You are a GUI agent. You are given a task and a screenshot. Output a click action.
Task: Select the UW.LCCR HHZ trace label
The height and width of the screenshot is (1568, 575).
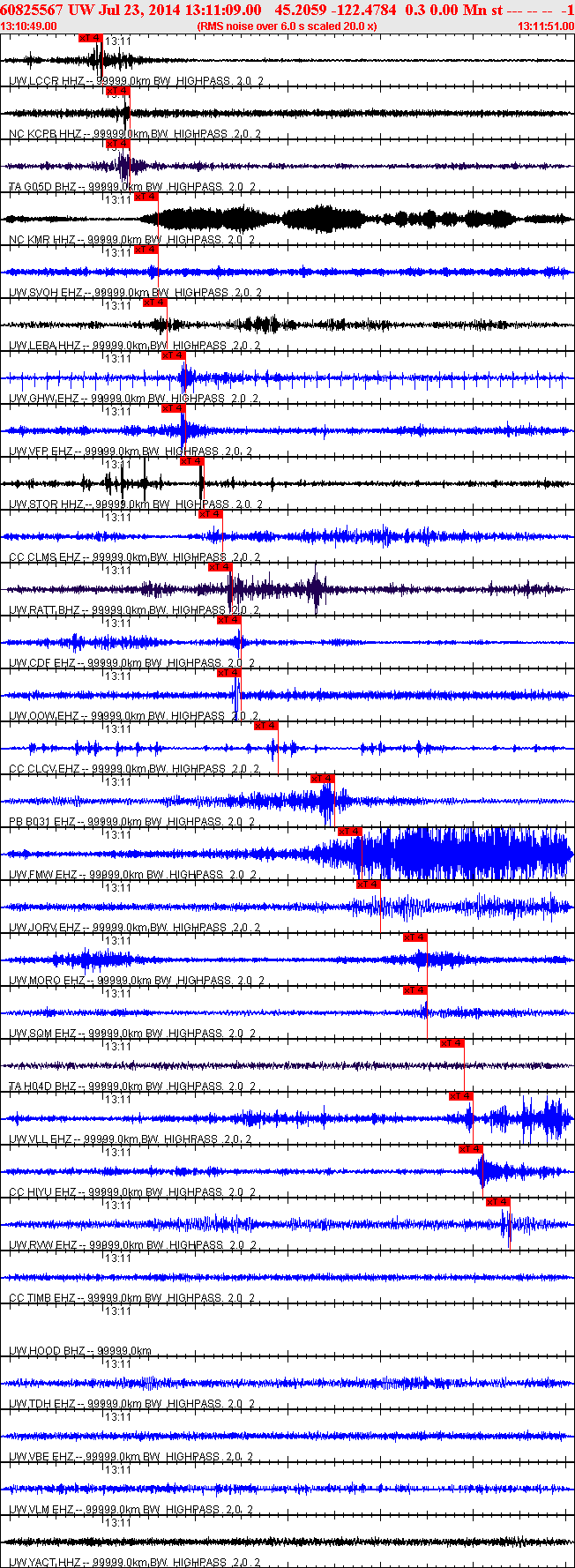pos(136,81)
